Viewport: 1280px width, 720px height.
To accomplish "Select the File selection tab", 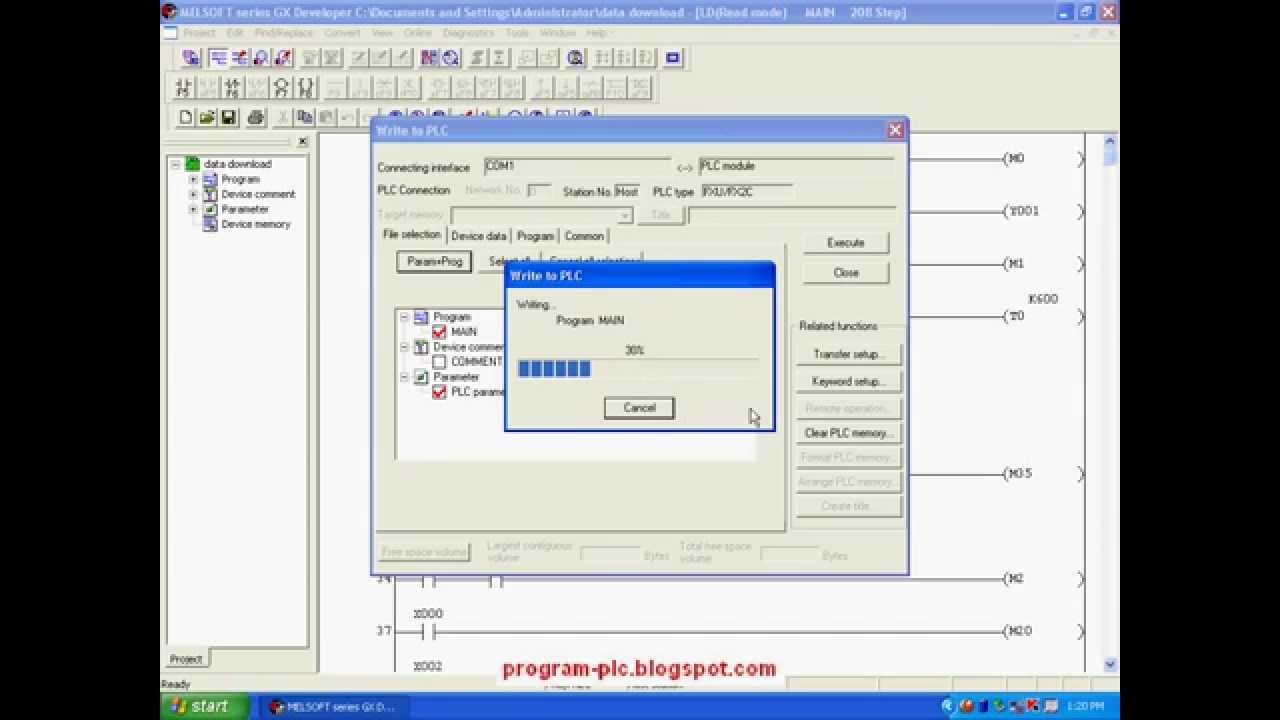I will pyautogui.click(x=412, y=235).
